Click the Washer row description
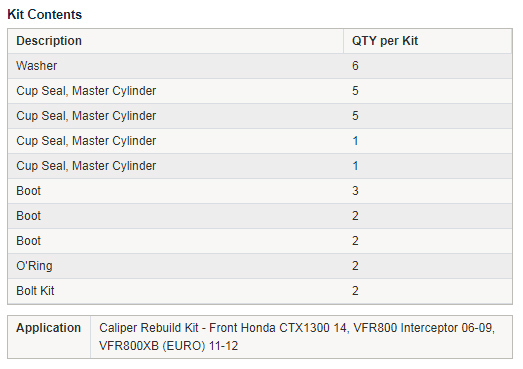 tap(37, 66)
